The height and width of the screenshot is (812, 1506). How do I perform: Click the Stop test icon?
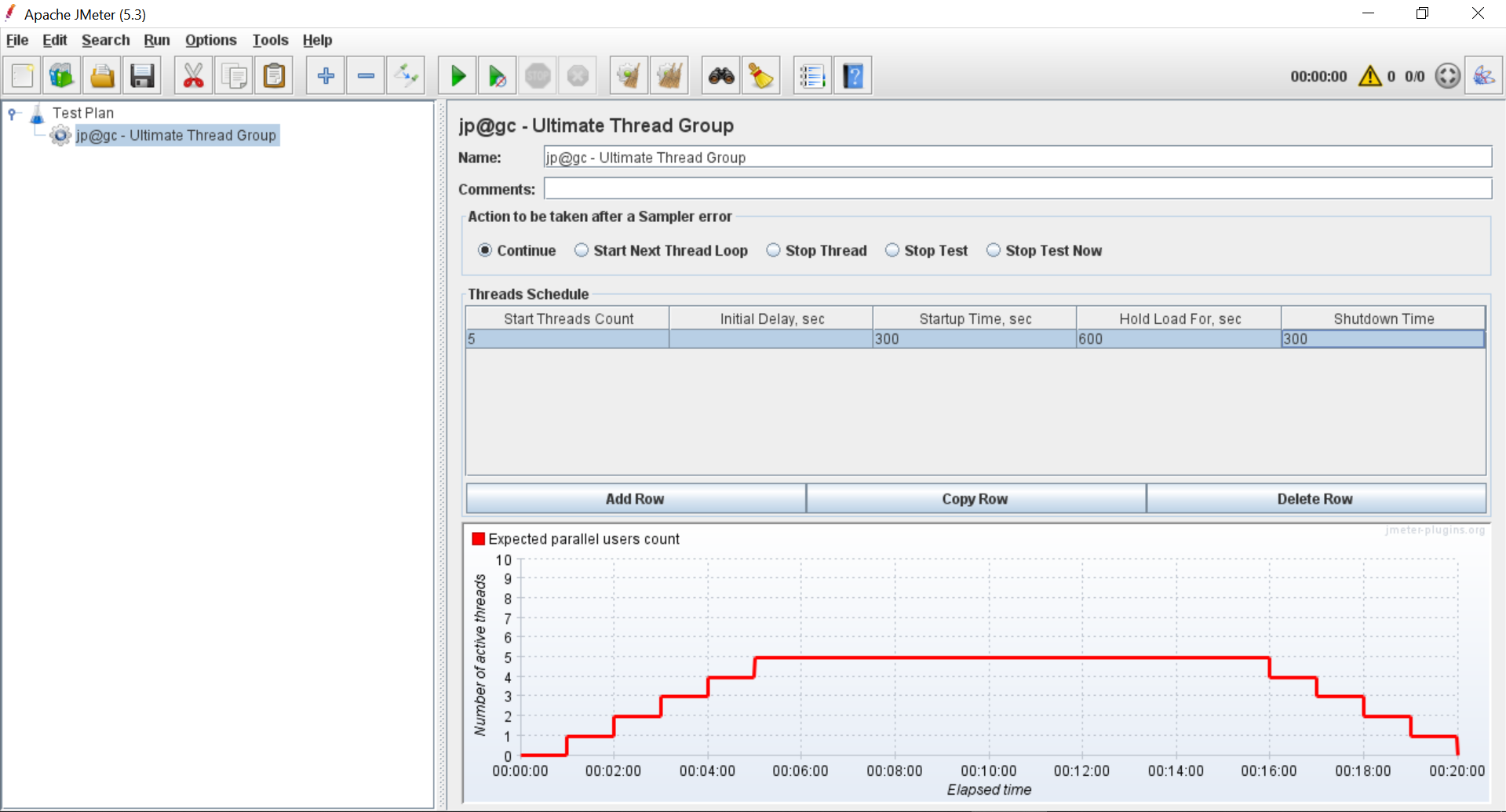click(x=538, y=76)
